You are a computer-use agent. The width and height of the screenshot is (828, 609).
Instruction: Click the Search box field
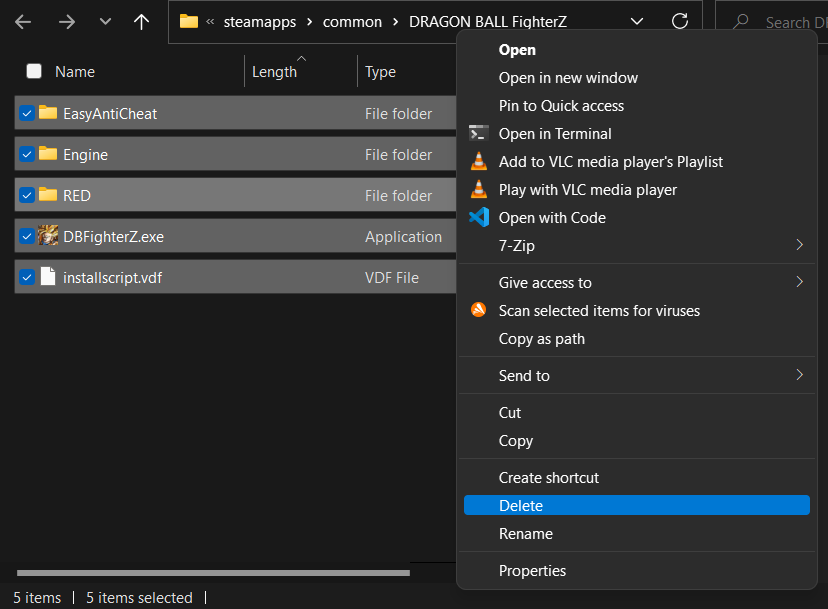coord(786,22)
